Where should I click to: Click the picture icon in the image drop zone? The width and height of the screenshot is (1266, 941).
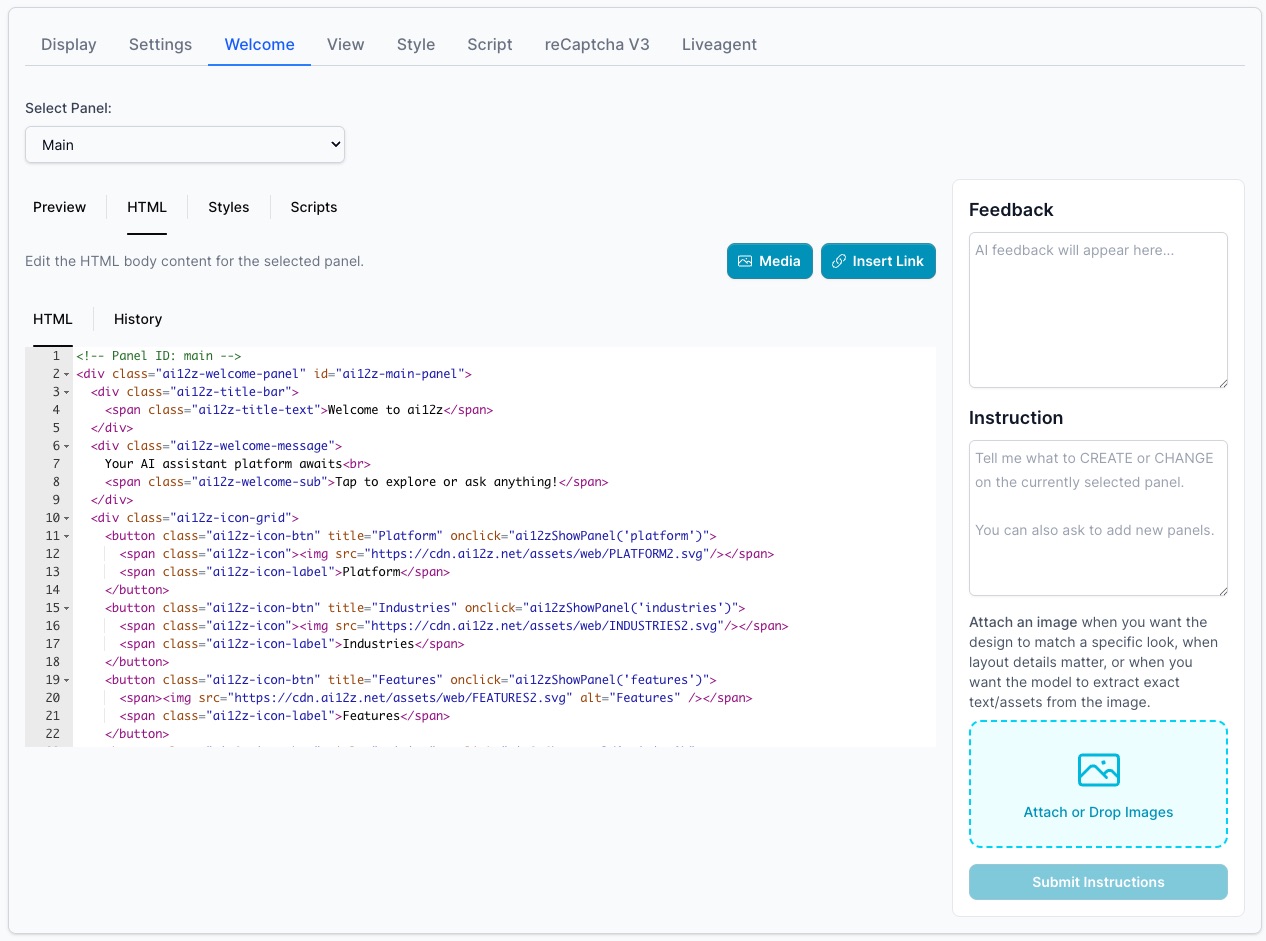click(1098, 770)
